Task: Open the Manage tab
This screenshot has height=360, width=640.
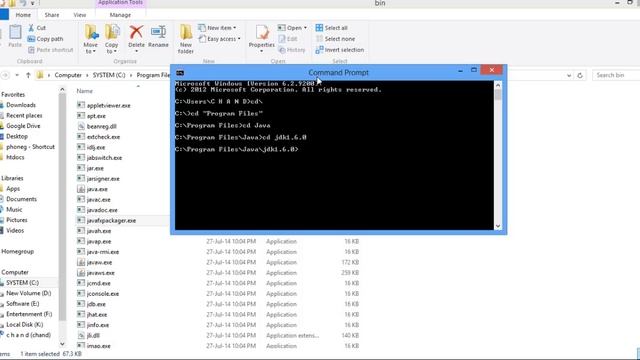Action: point(120,15)
